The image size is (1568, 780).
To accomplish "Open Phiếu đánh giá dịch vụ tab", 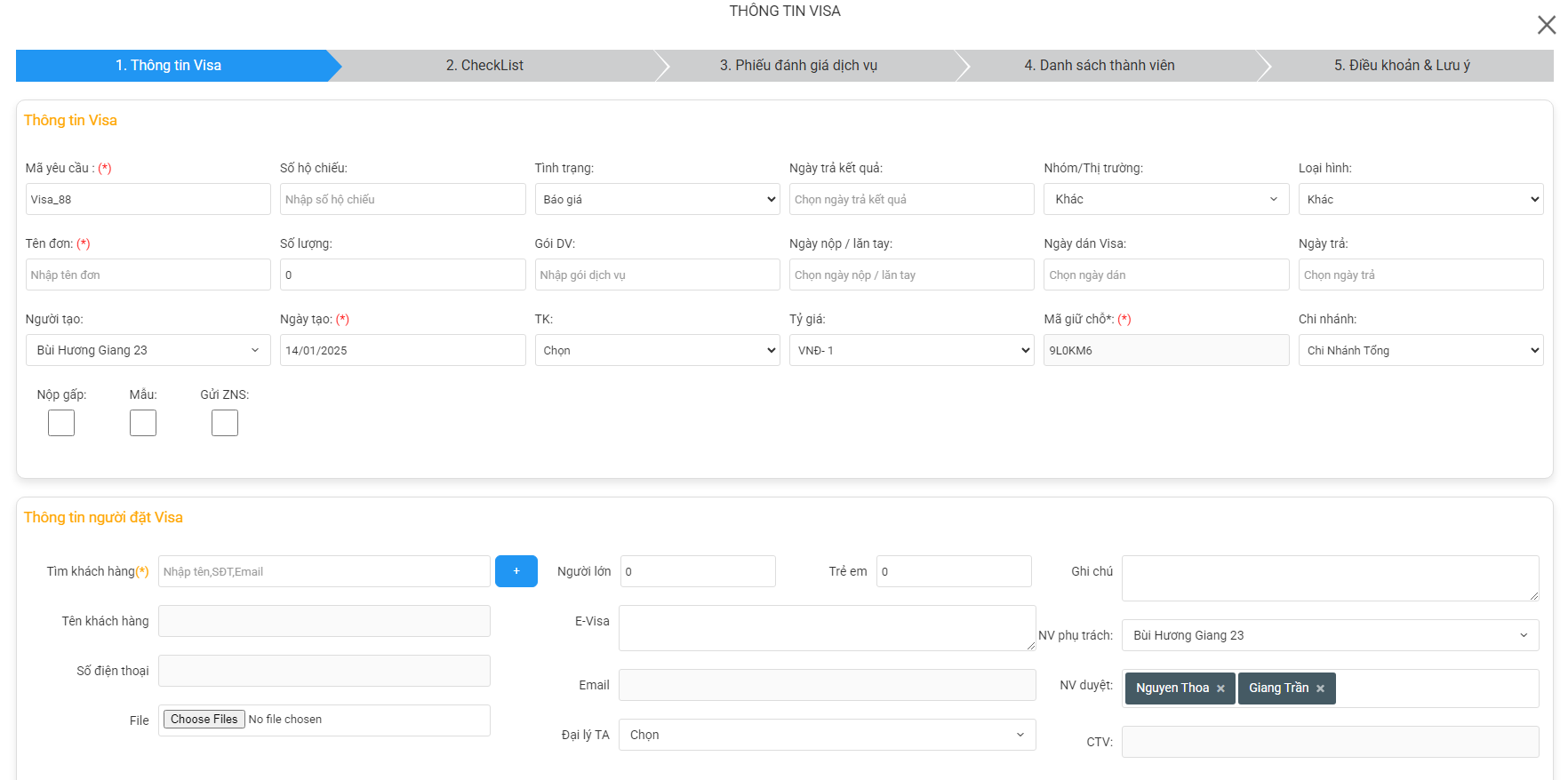I will point(797,66).
